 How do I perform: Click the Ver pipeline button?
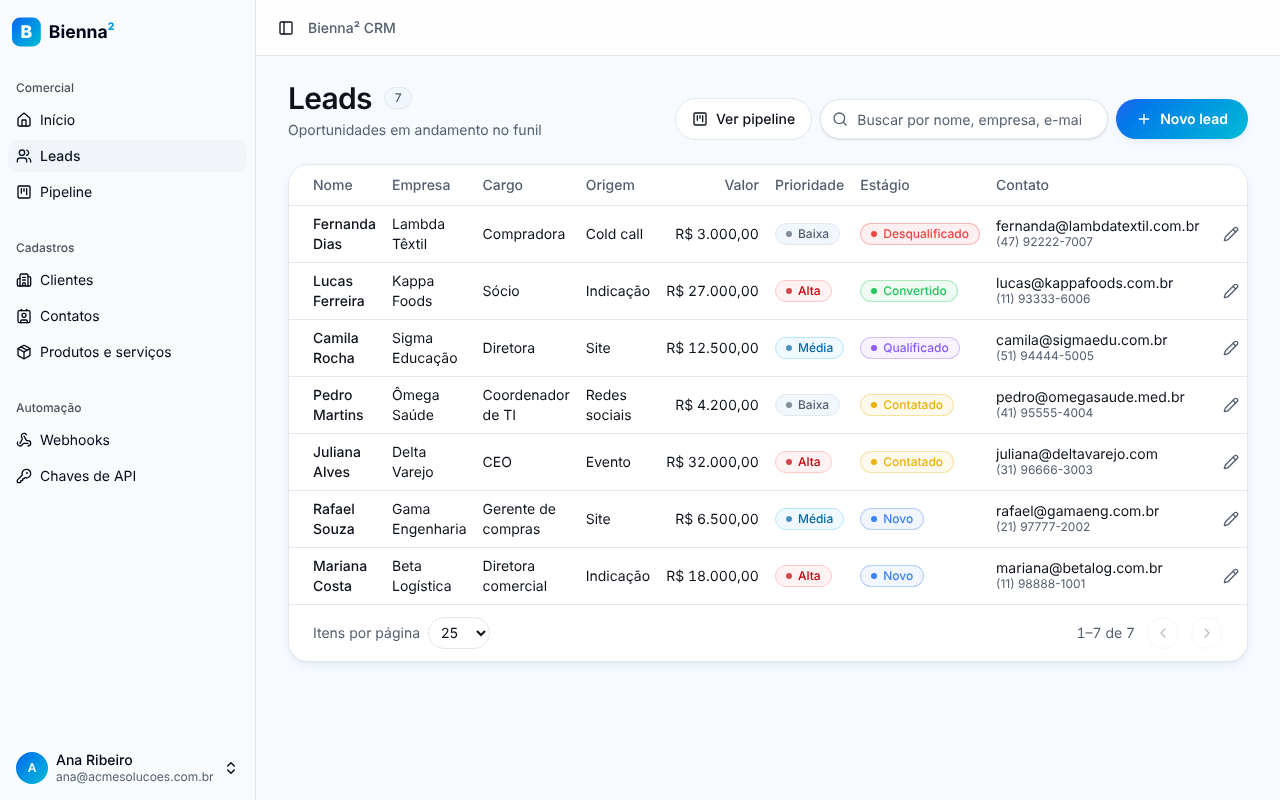744,119
